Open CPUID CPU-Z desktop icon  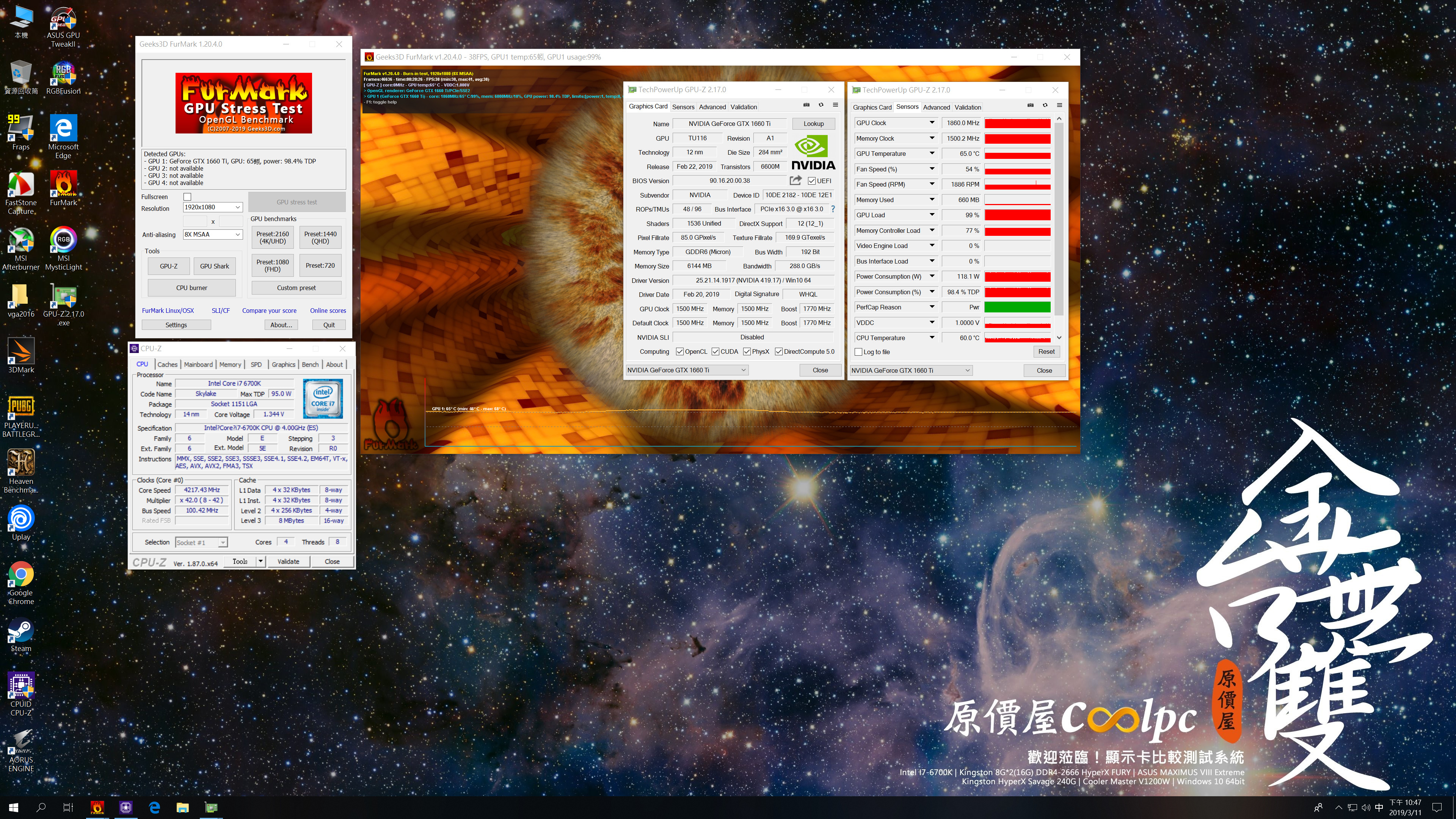pyautogui.click(x=21, y=695)
